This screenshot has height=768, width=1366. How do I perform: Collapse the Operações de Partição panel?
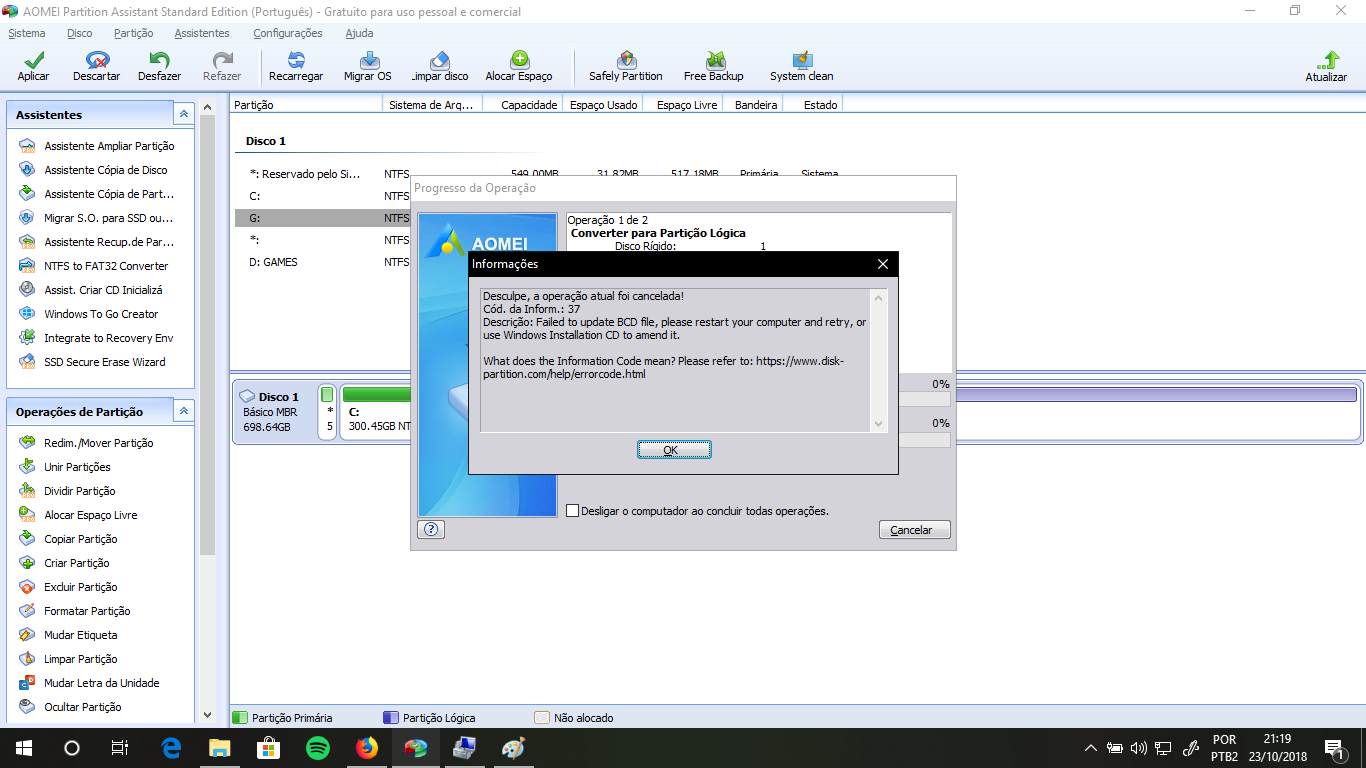pos(183,411)
